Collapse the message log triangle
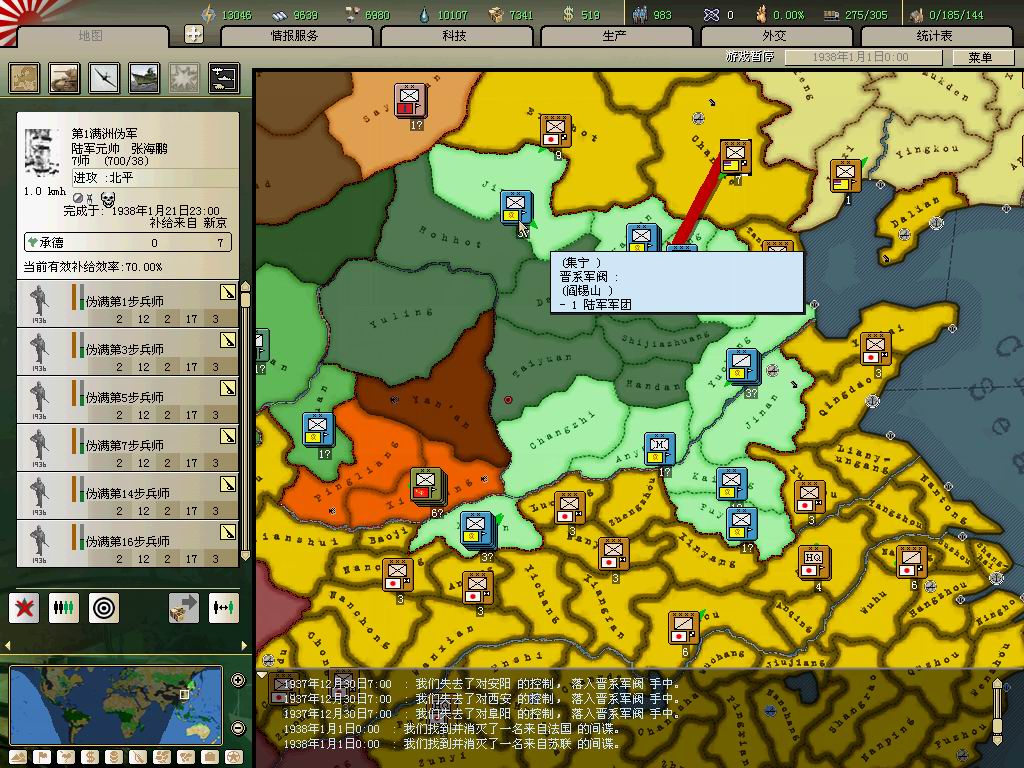 263,676
